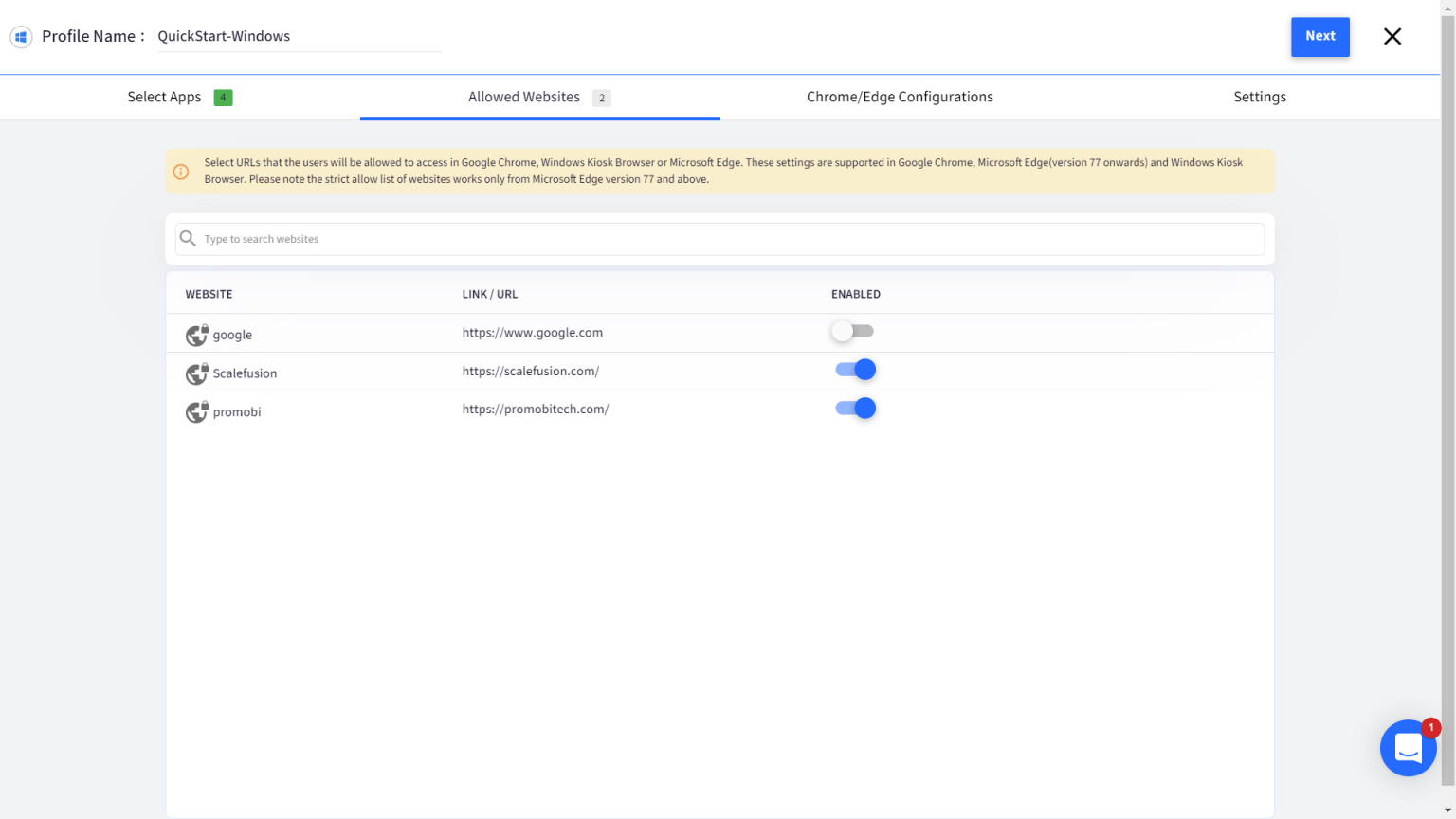Click the green app count badge beside Select Apps
Image resolution: width=1456 pixels, height=819 pixels.
223,97
